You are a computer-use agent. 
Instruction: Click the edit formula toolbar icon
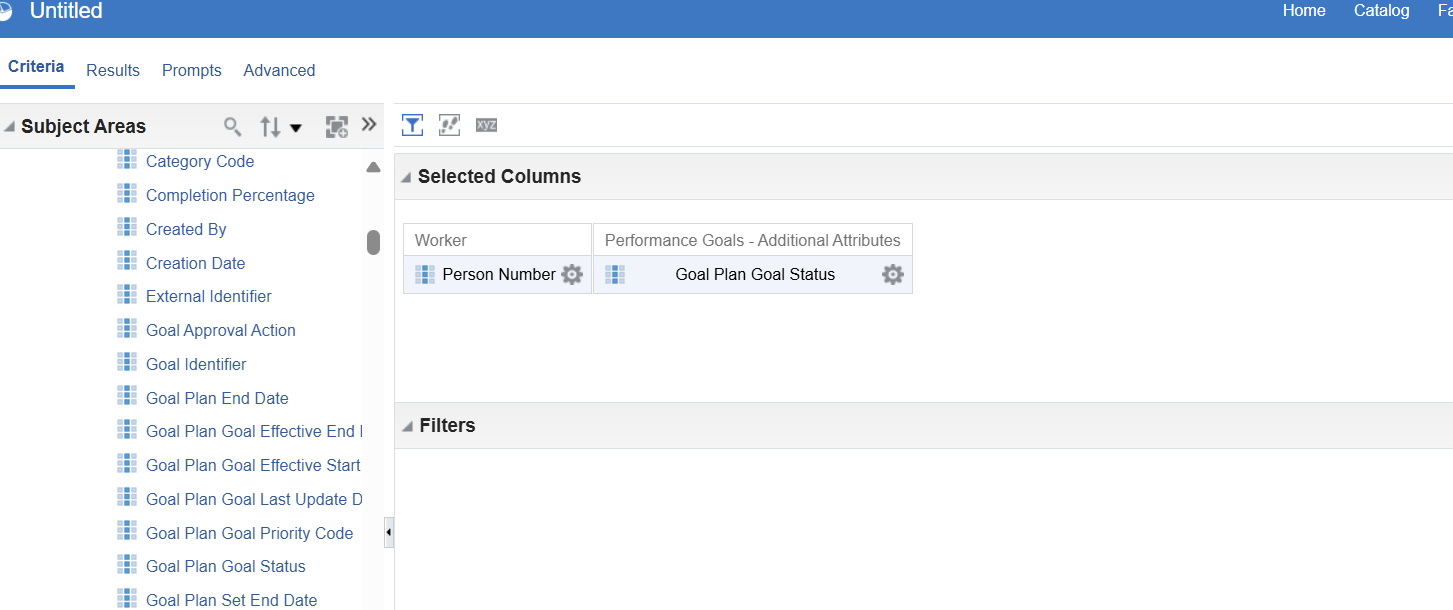pyautogui.click(x=449, y=125)
